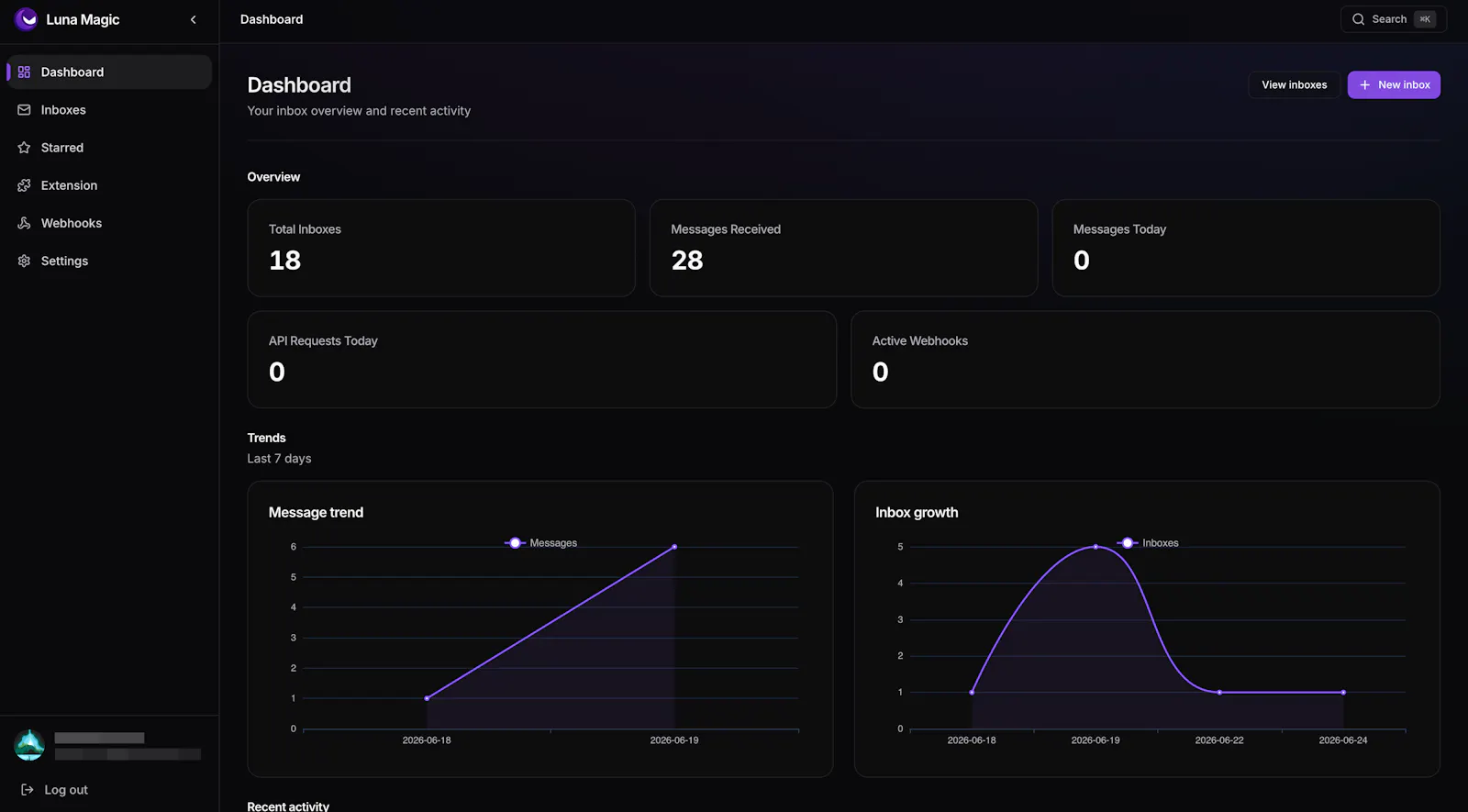Image resolution: width=1468 pixels, height=812 pixels.
Task: Open the Inboxes menu item
Action: point(109,110)
